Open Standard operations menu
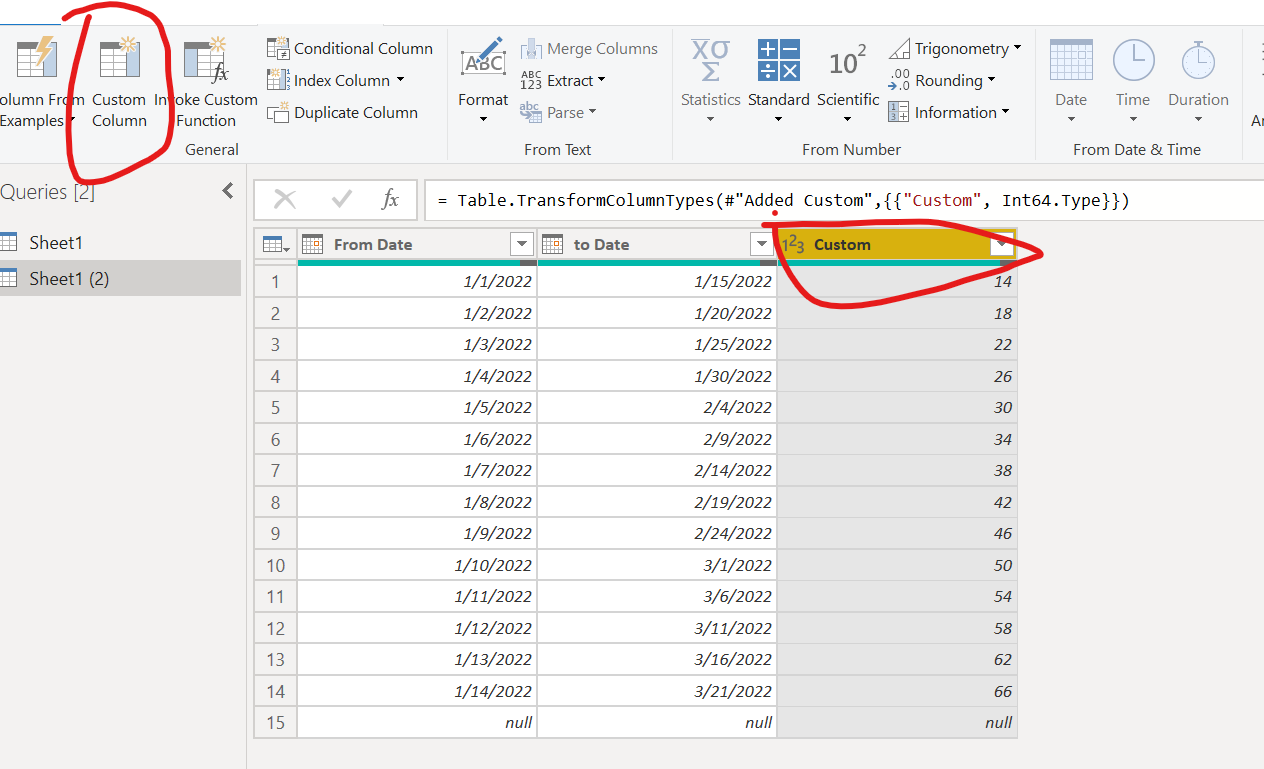 778,80
